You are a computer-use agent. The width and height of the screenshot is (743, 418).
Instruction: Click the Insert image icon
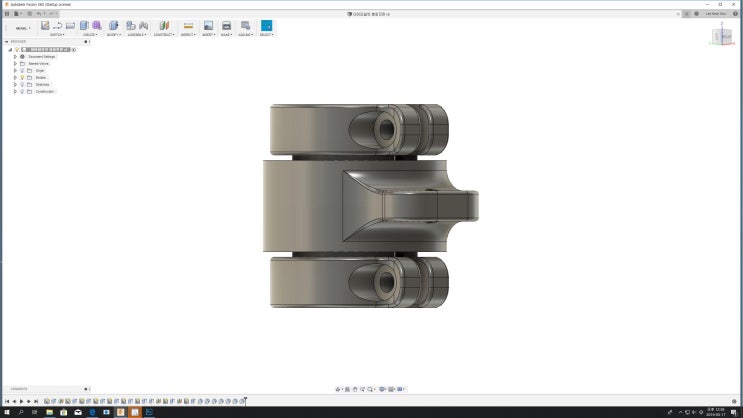click(208, 26)
